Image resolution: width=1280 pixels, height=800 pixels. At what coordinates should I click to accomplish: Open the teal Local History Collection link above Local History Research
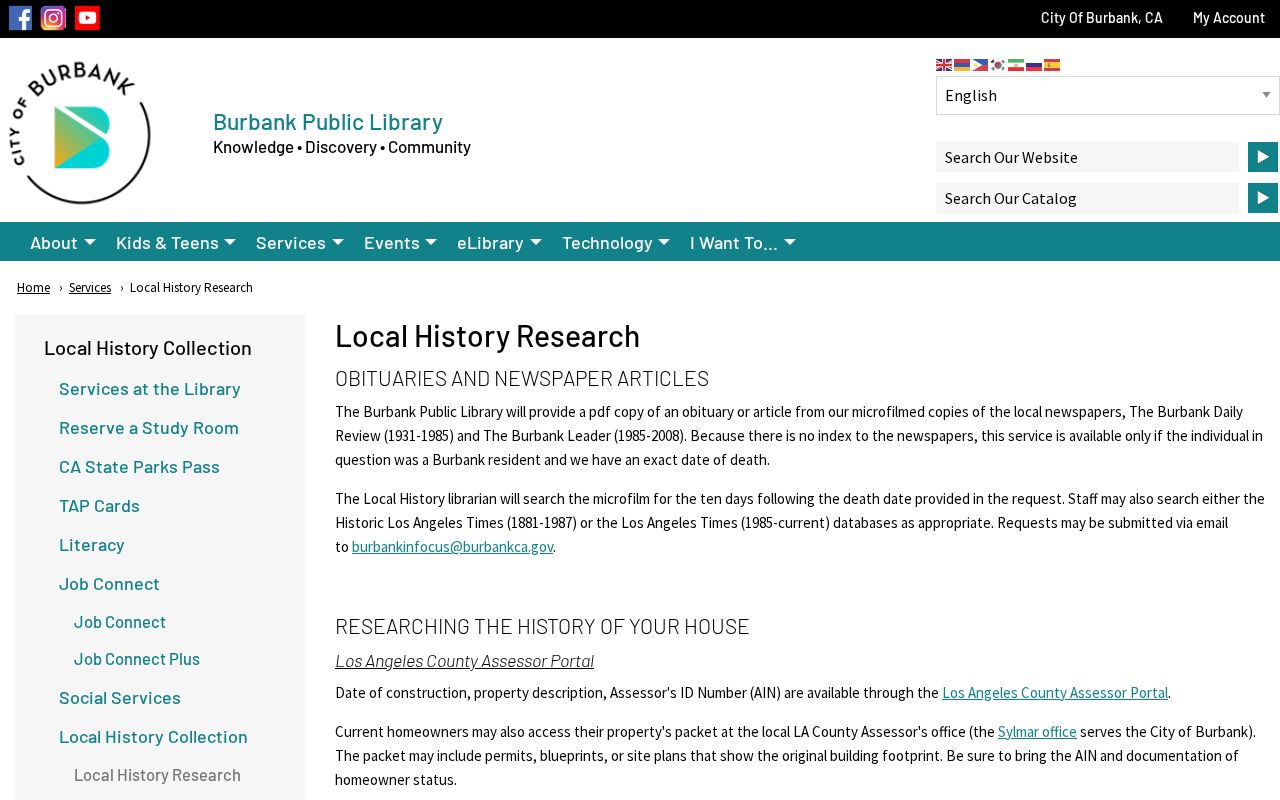click(153, 736)
